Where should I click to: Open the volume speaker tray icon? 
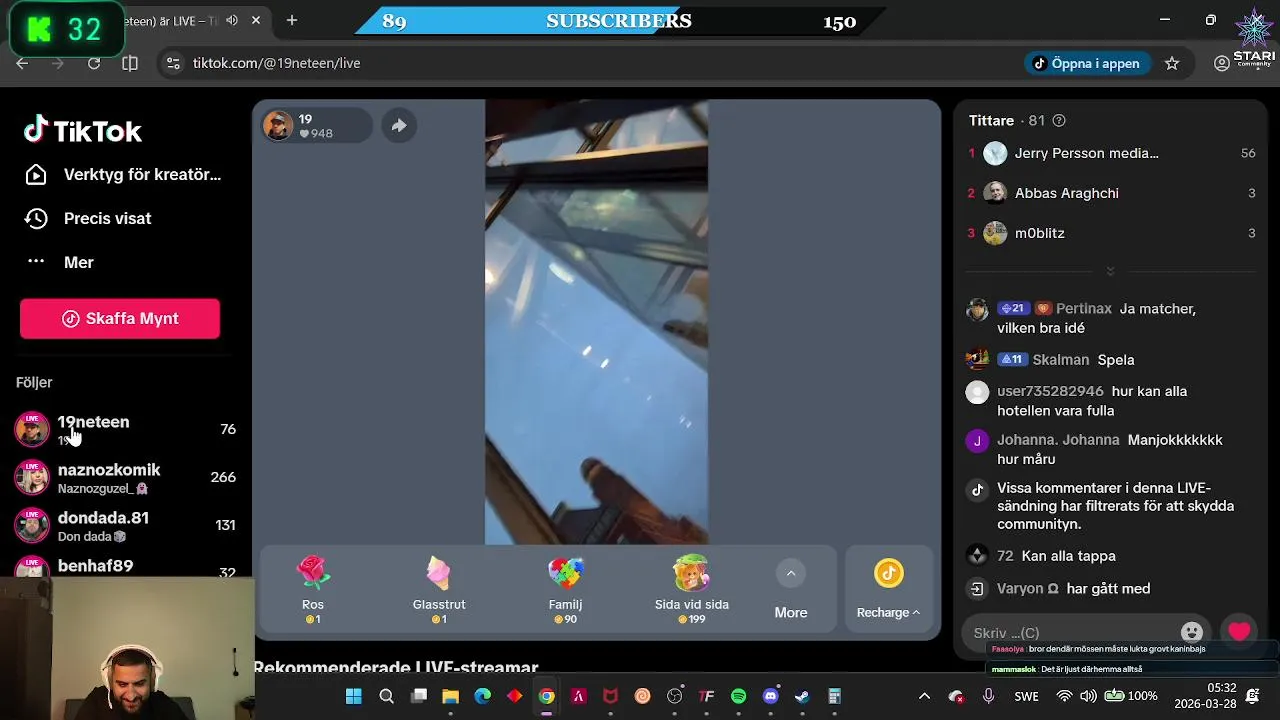point(1087,696)
